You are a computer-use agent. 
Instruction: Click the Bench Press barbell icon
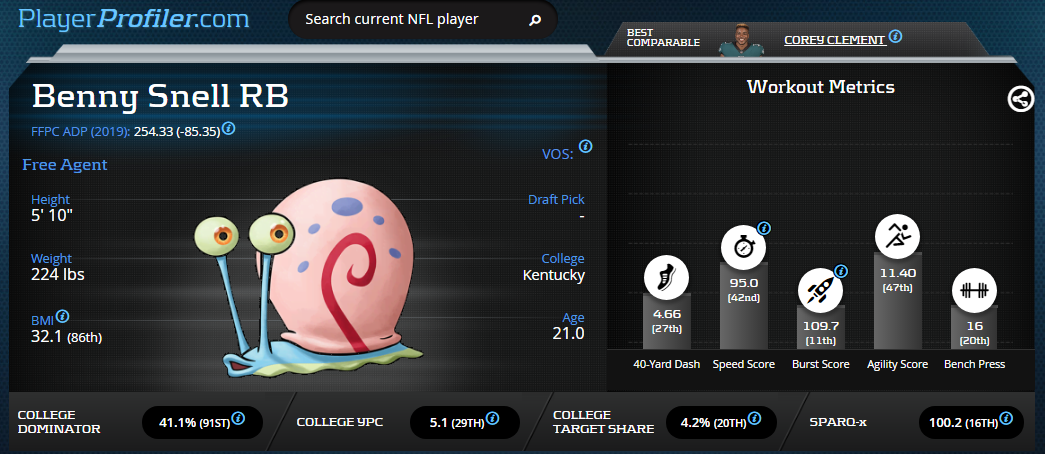click(973, 289)
